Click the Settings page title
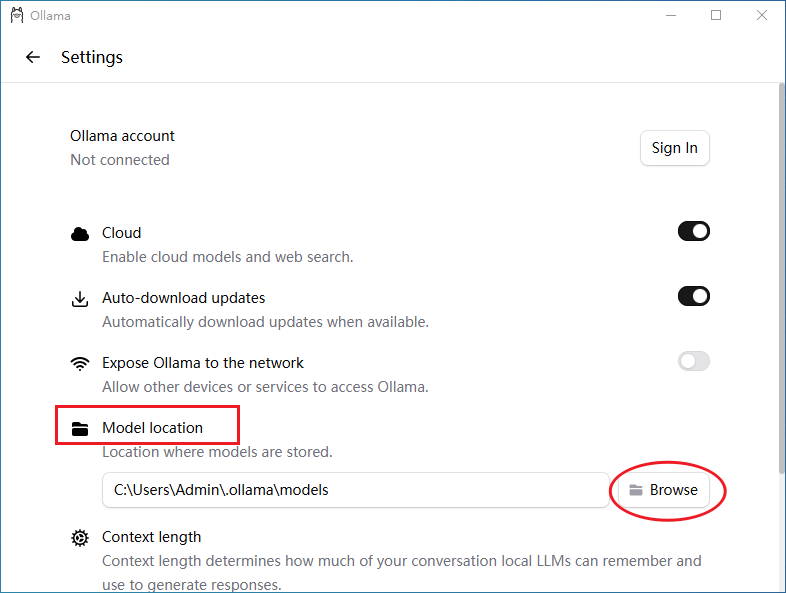Screen dimensions: 786x593 92,57
